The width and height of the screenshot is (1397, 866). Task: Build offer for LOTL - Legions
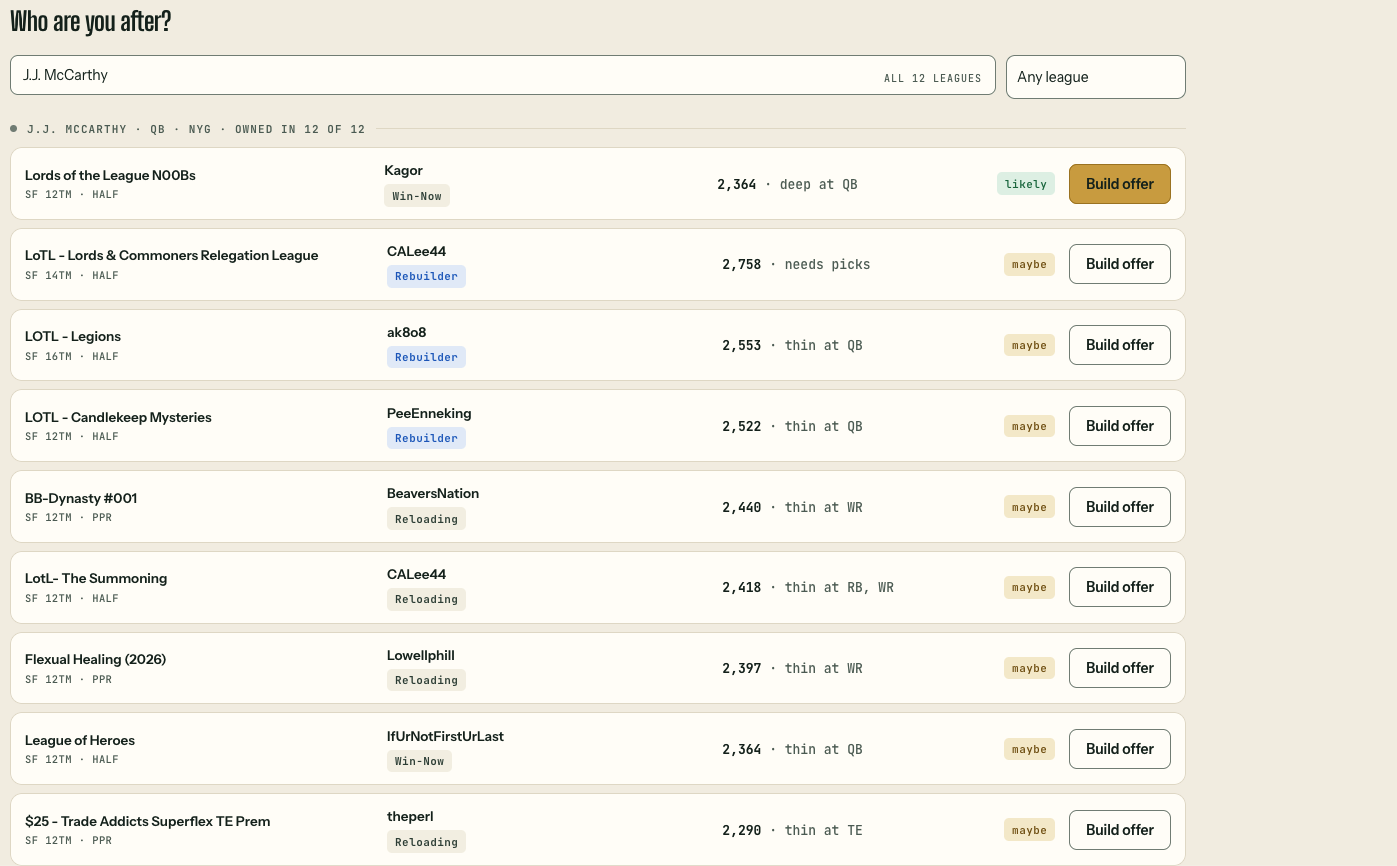point(1119,345)
